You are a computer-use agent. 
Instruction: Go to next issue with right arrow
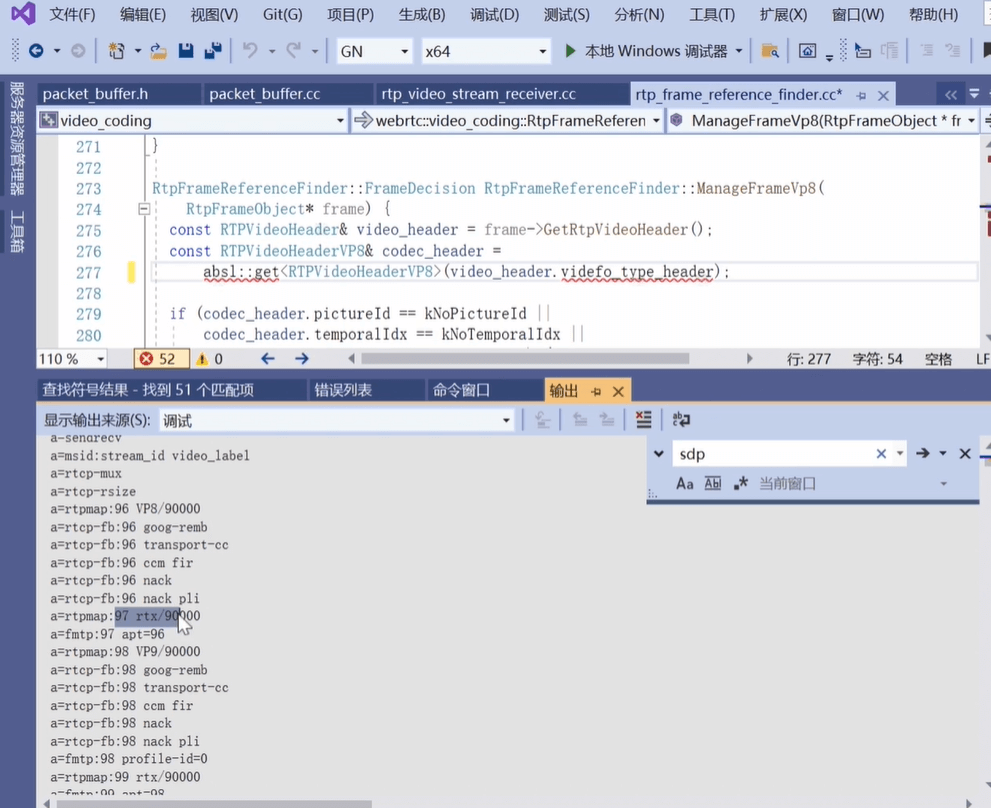click(302, 359)
